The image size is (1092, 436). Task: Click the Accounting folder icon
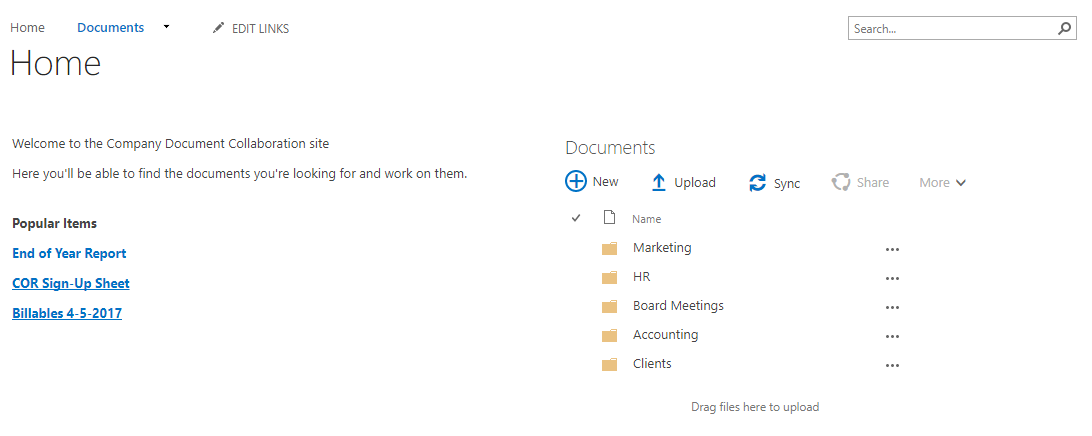click(609, 335)
